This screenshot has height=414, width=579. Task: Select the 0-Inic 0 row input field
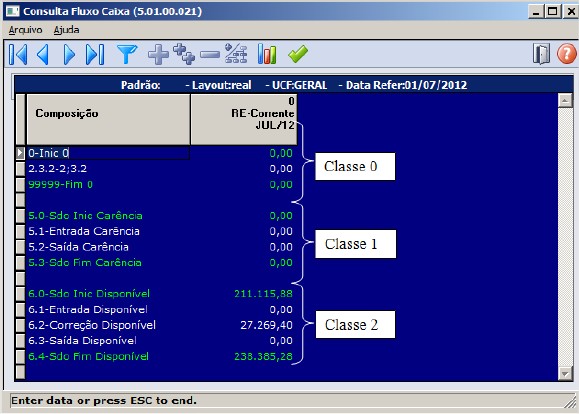pyautogui.click(x=108, y=153)
